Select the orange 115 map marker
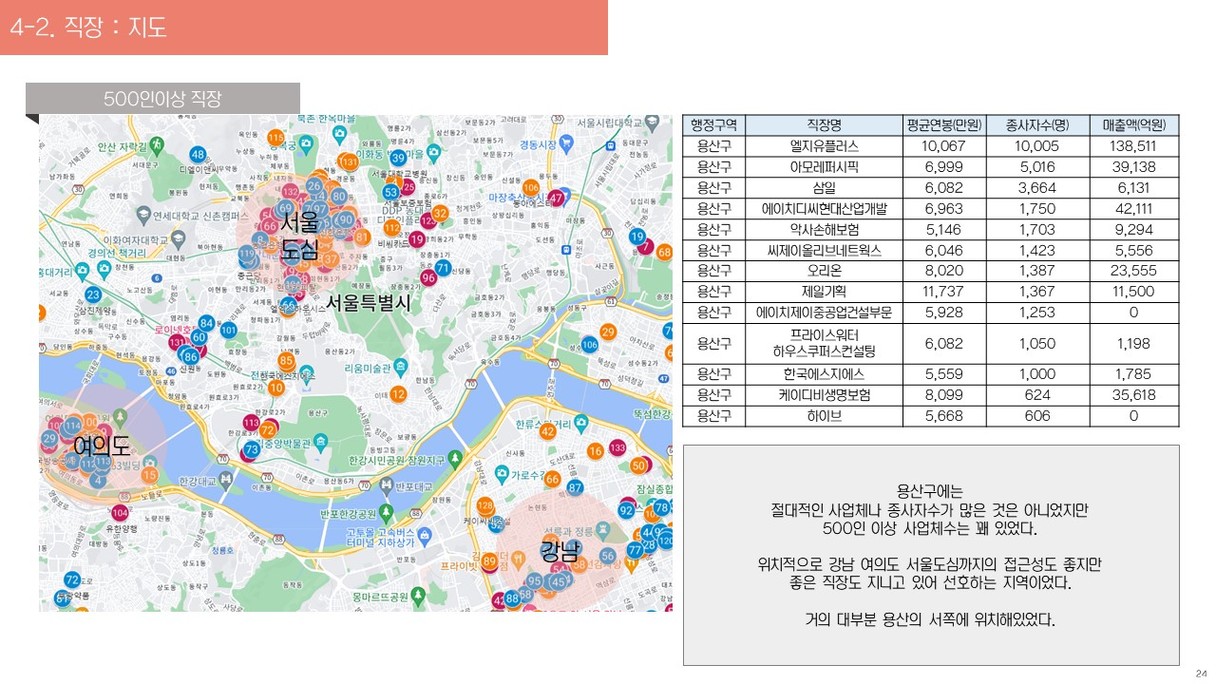The width and height of the screenshot is (1216, 684). [x=276, y=137]
